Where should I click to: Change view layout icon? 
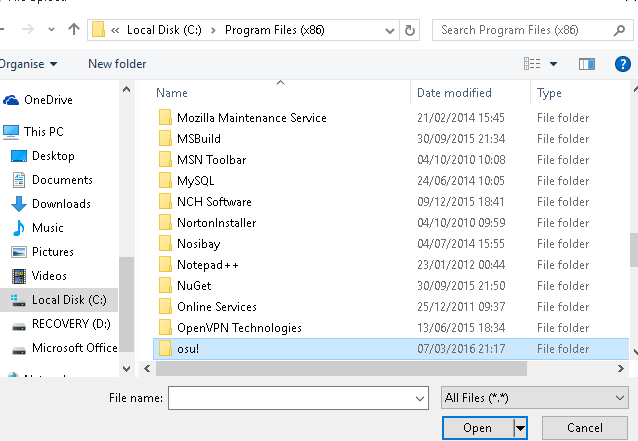532,64
